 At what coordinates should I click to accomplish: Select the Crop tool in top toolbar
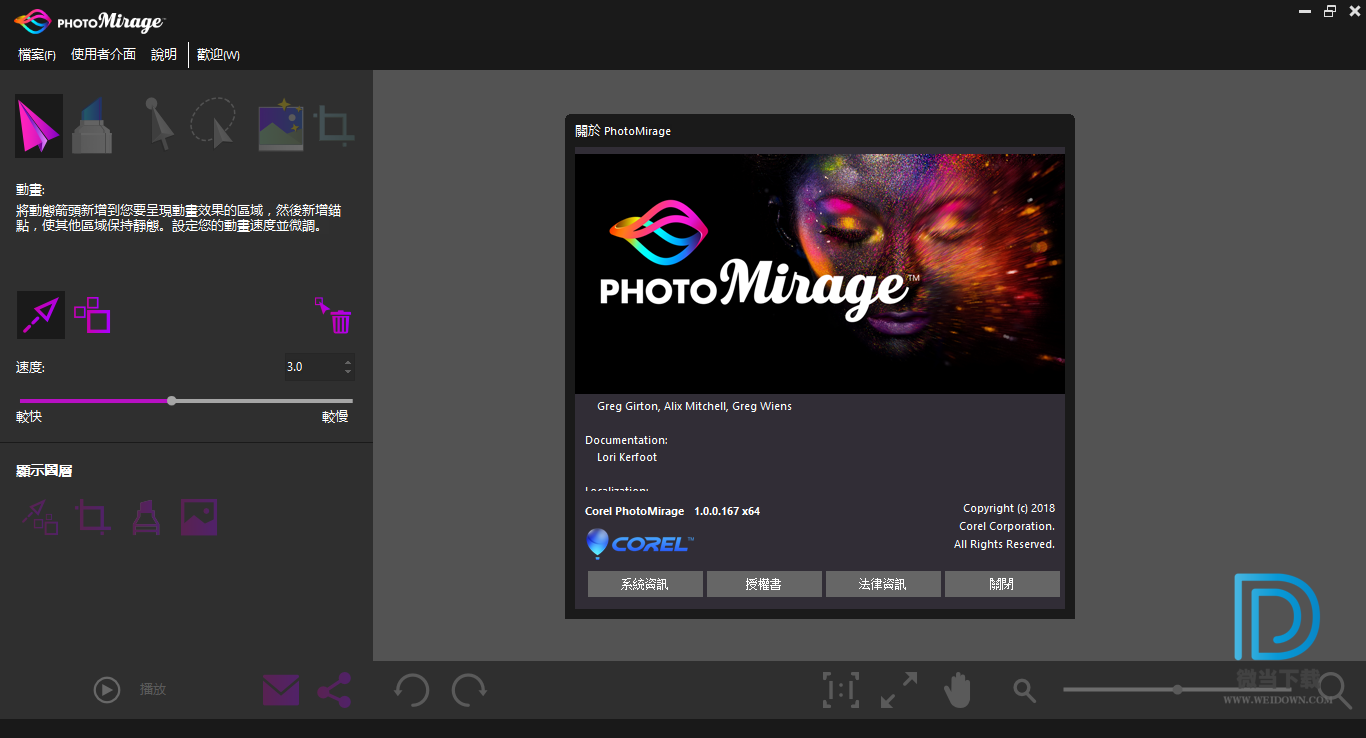[x=335, y=125]
